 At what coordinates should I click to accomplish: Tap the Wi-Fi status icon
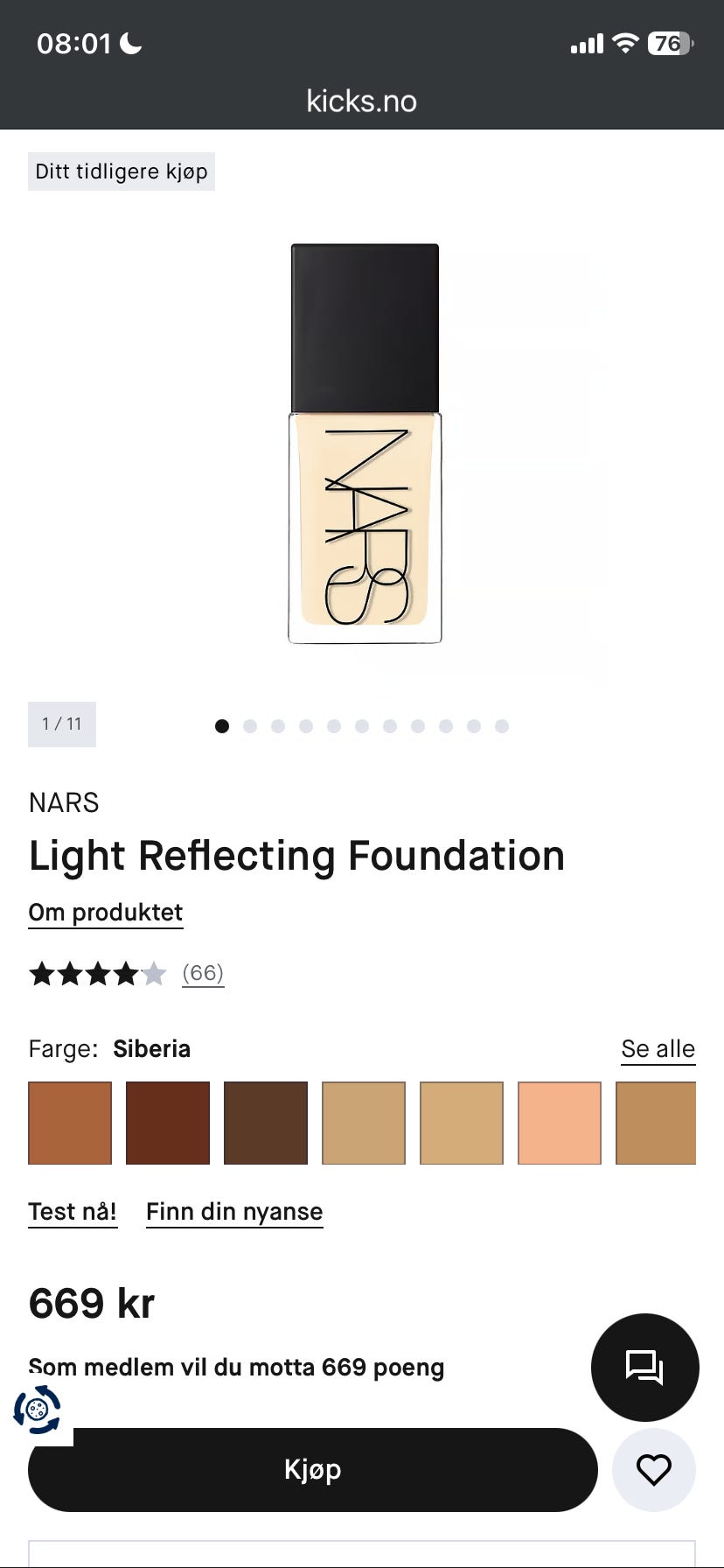pos(625,43)
